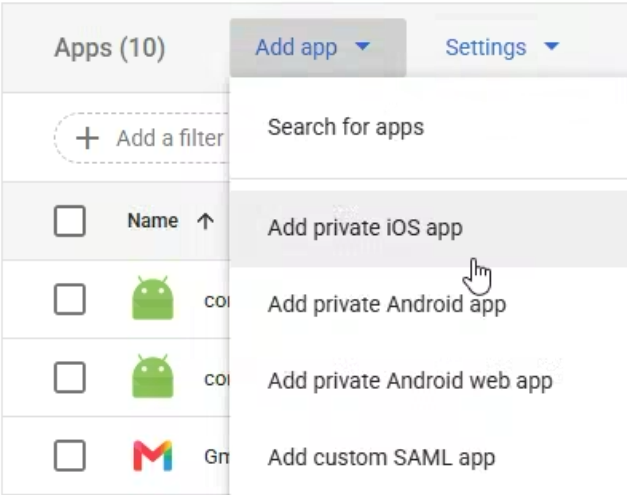
Task: Collapse the Add app dropdown
Action: (x=318, y=48)
